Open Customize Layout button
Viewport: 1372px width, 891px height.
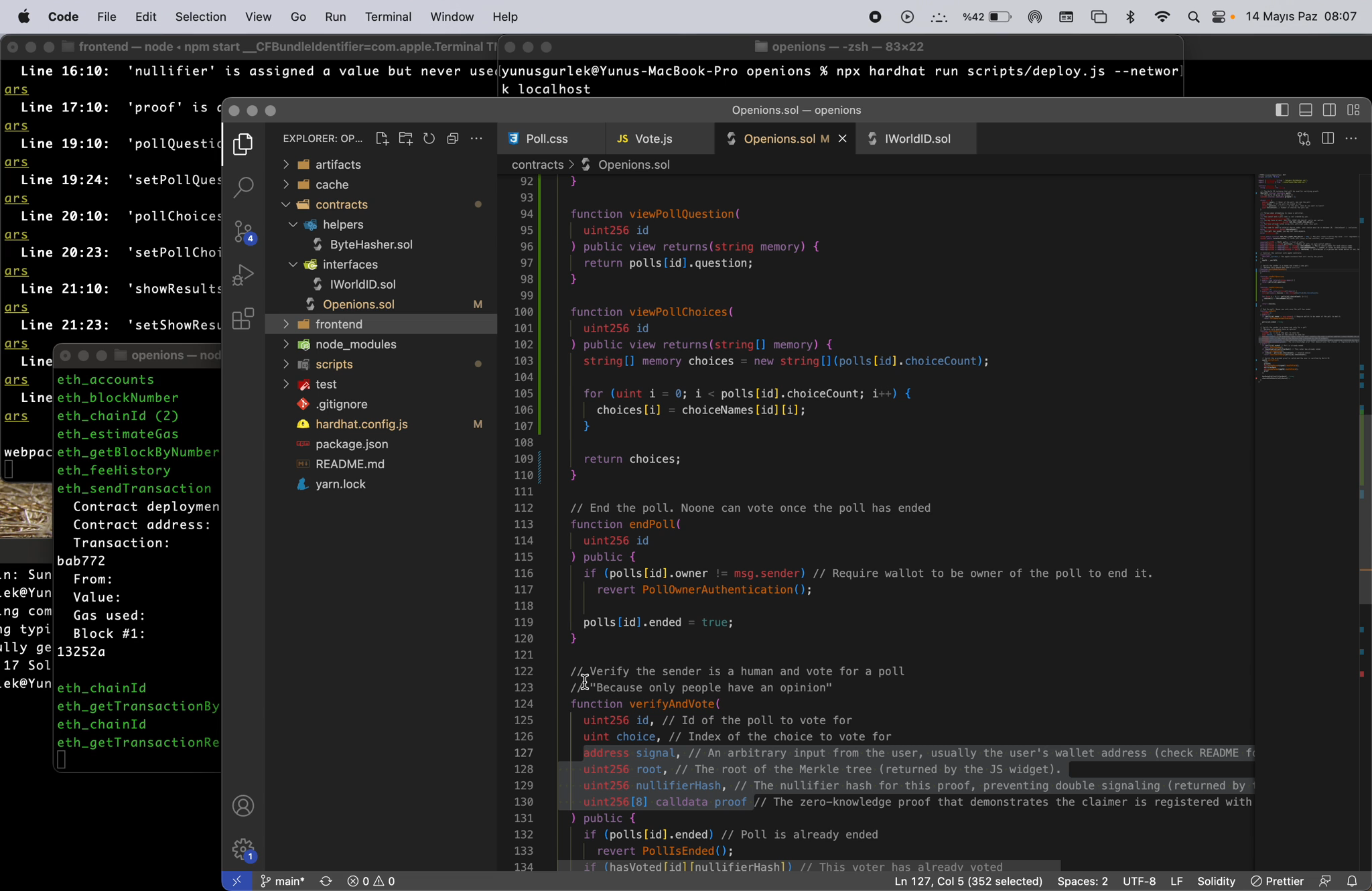click(1354, 110)
